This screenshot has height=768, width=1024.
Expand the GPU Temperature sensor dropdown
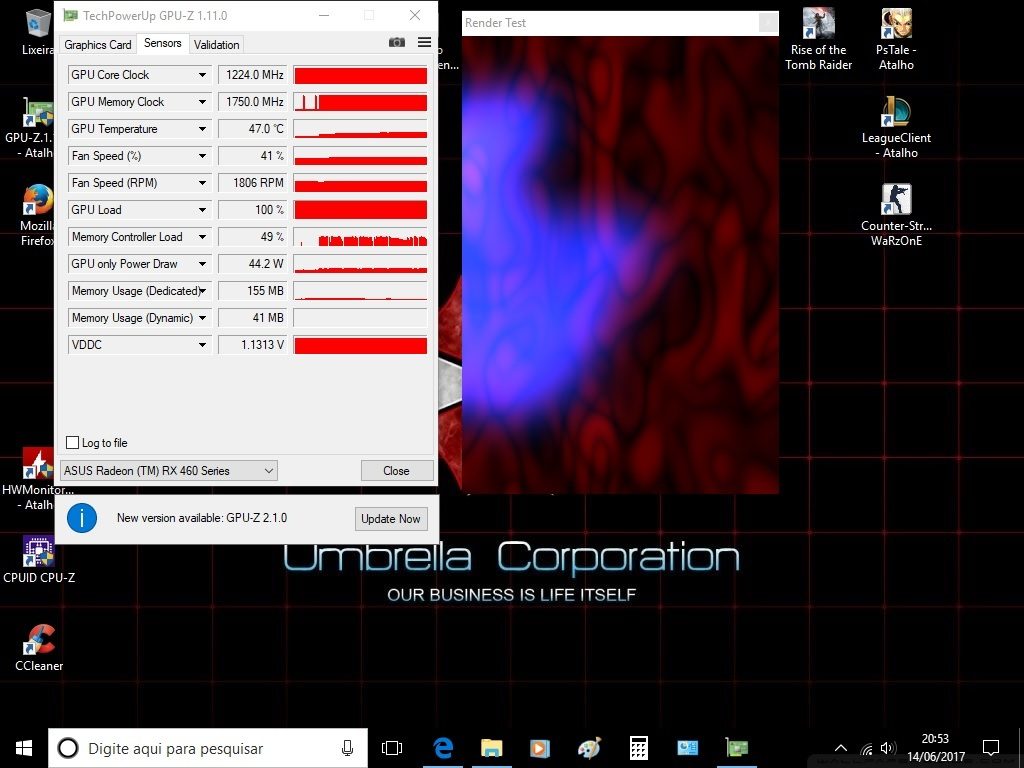[x=202, y=129]
